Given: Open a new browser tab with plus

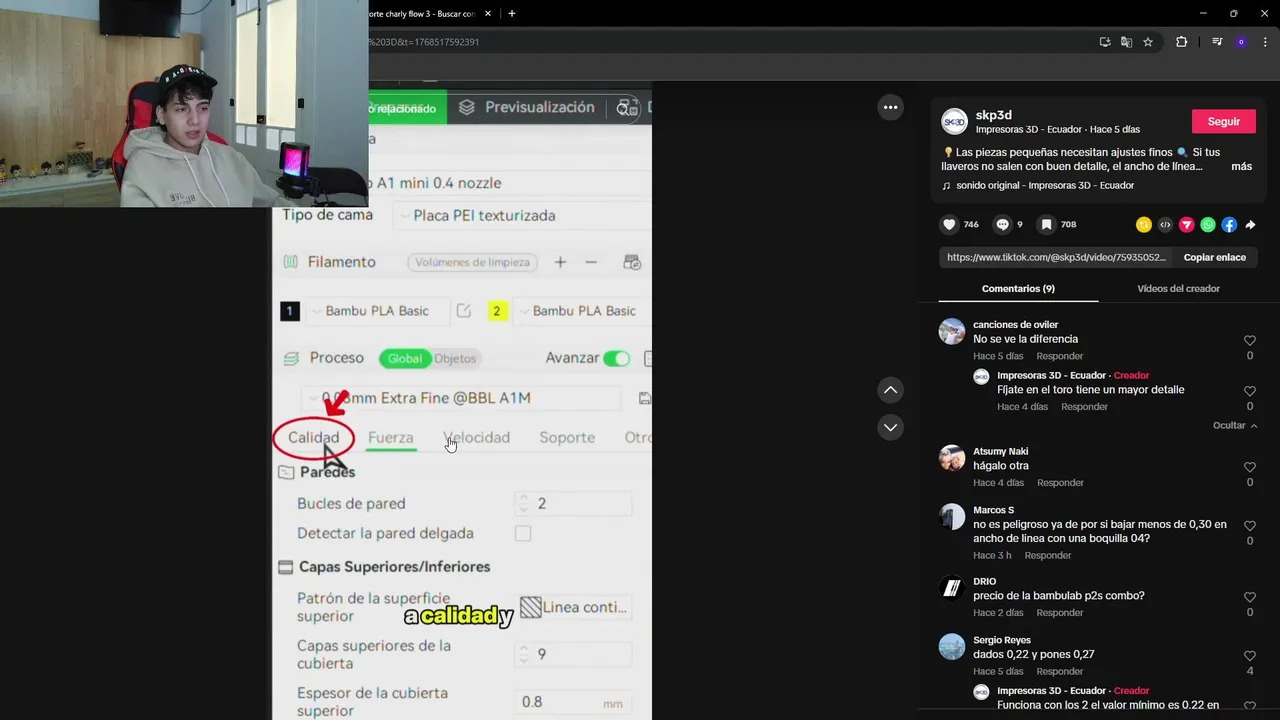Looking at the screenshot, I should [511, 14].
